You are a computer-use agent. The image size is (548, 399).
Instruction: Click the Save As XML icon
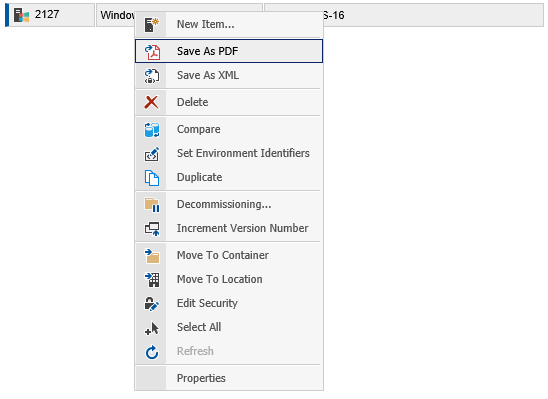[152, 75]
